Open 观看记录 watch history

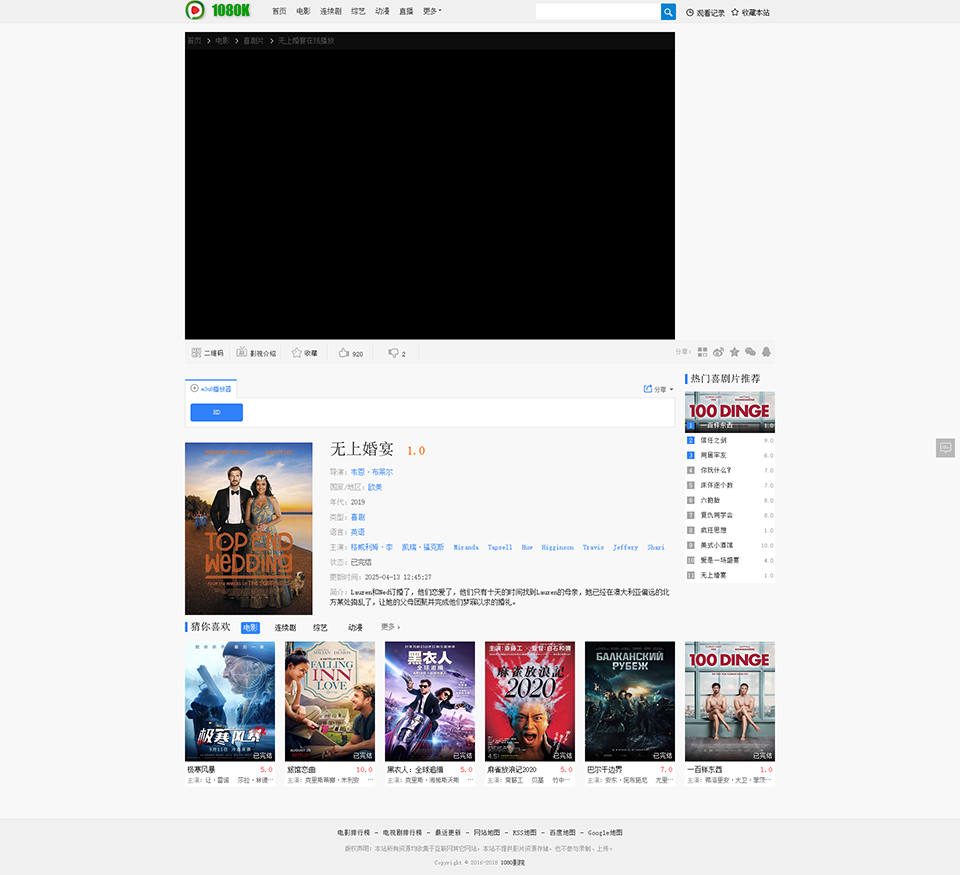705,13
